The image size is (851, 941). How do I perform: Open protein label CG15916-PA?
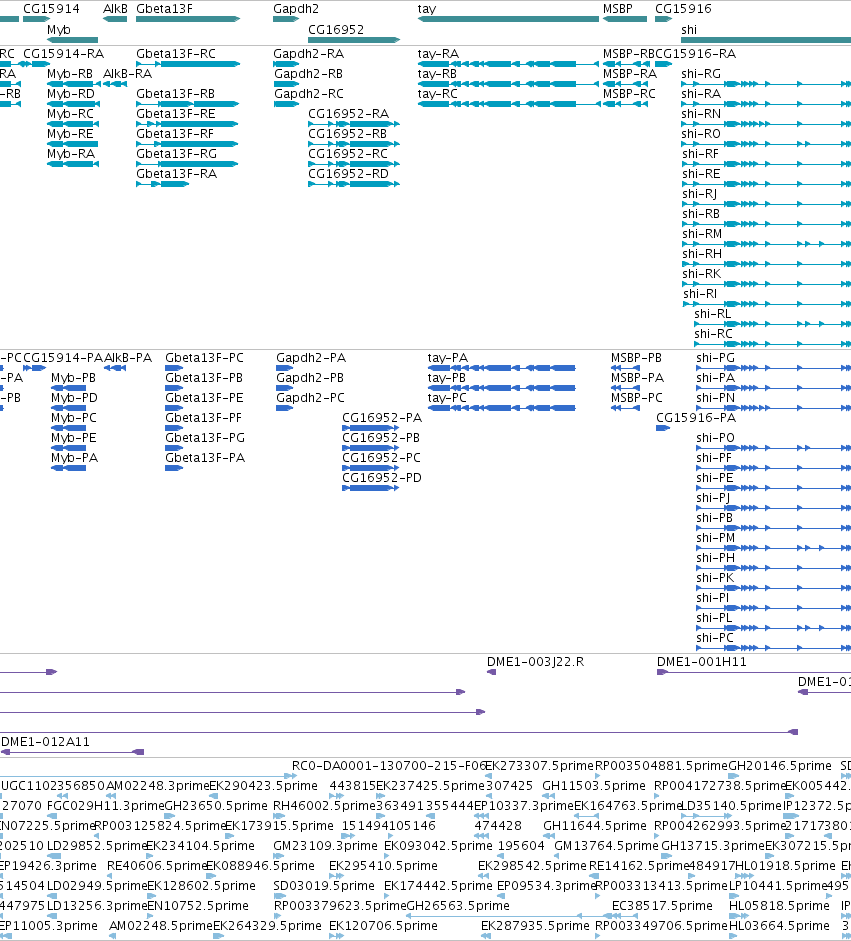coord(696,418)
